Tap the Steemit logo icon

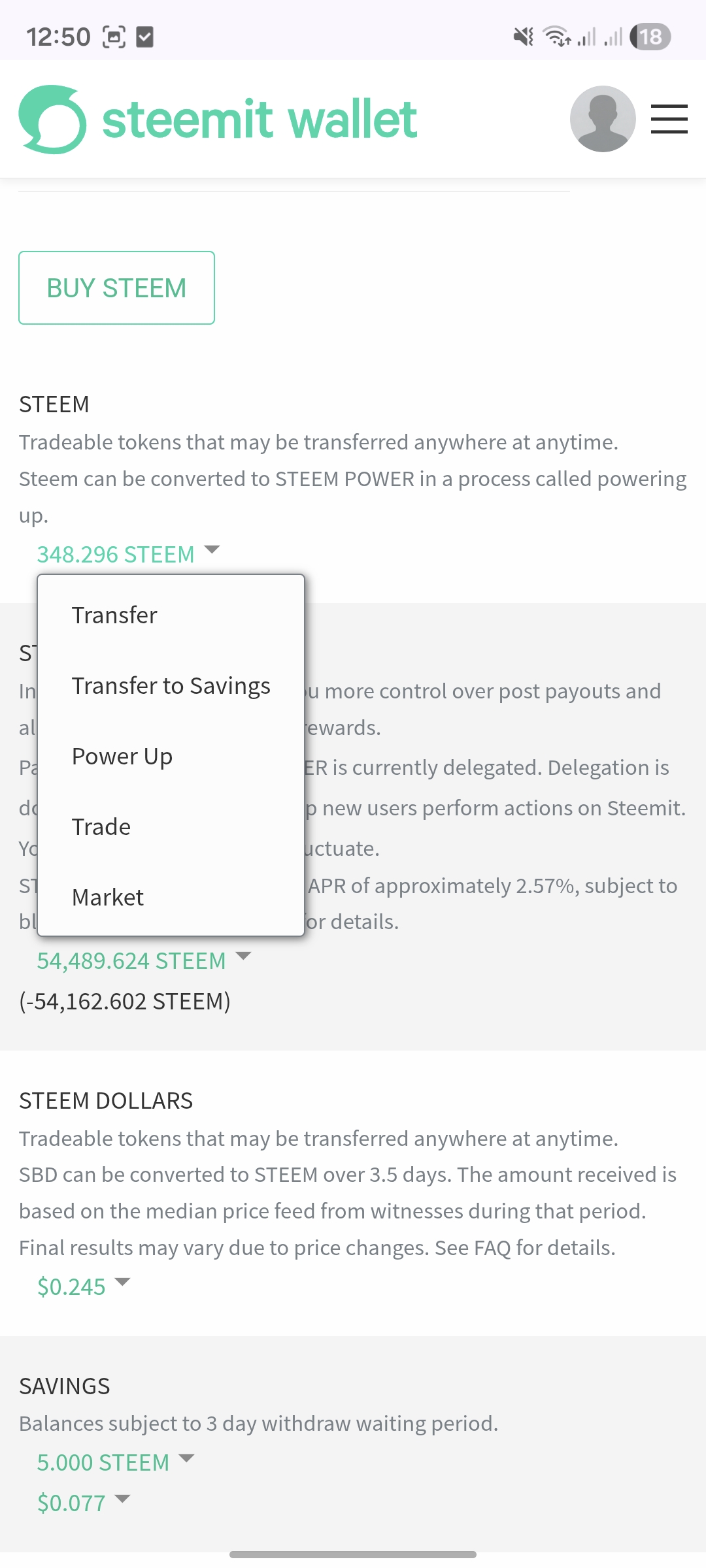point(52,120)
